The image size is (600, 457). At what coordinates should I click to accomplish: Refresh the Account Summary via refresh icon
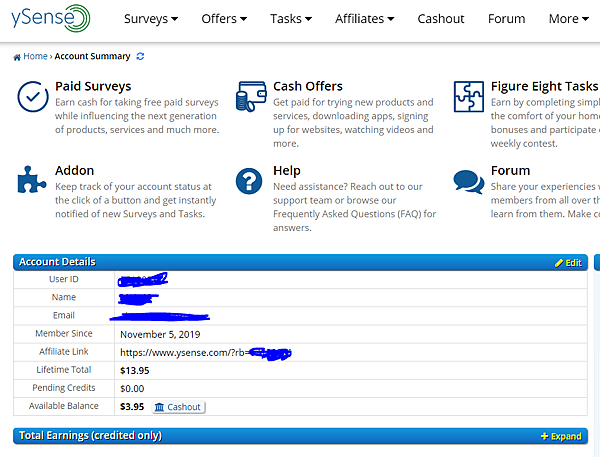pos(140,56)
